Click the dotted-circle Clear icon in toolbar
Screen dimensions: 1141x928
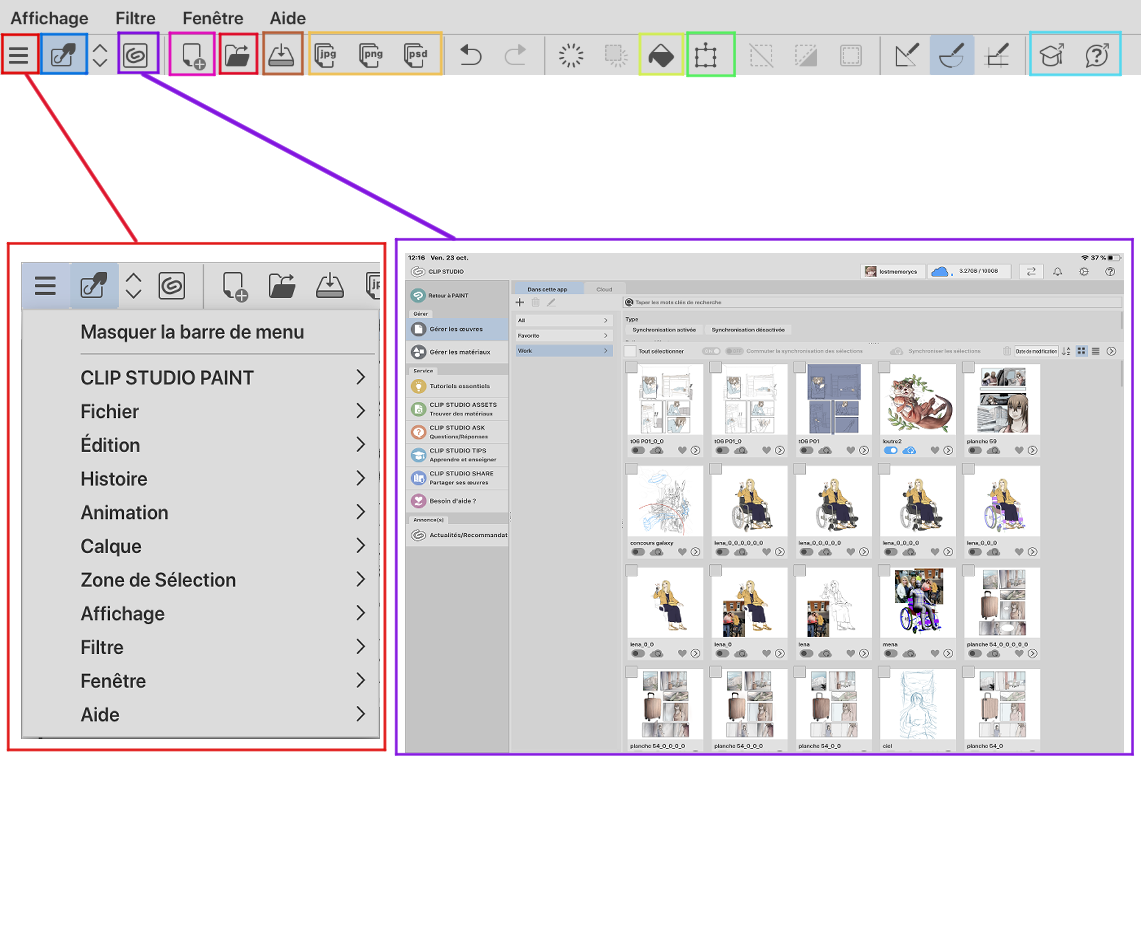tap(571, 55)
